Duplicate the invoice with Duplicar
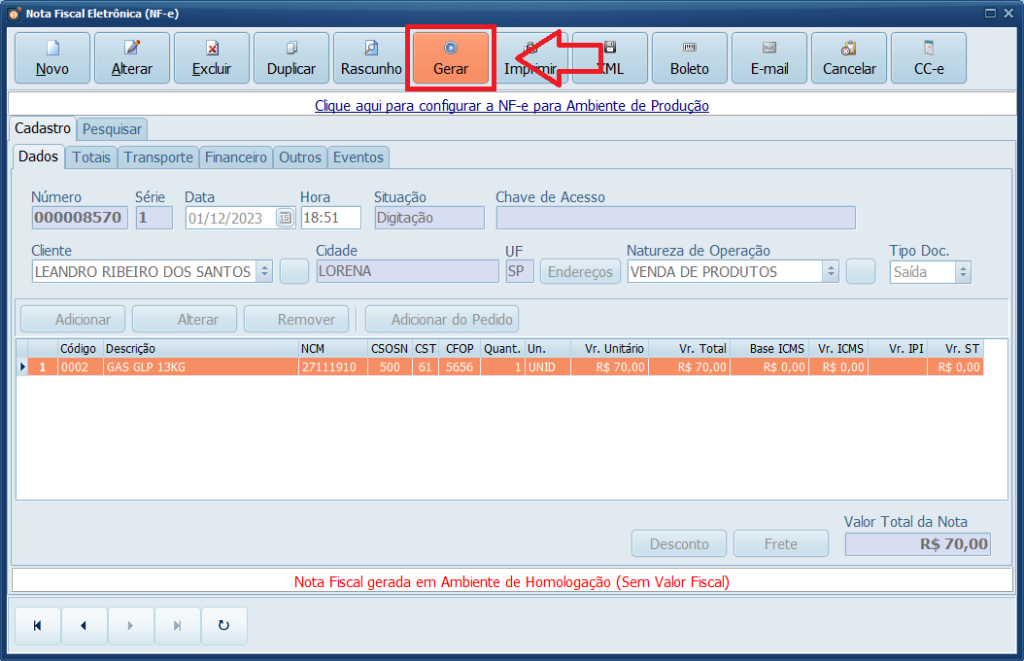 click(x=291, y=58)
